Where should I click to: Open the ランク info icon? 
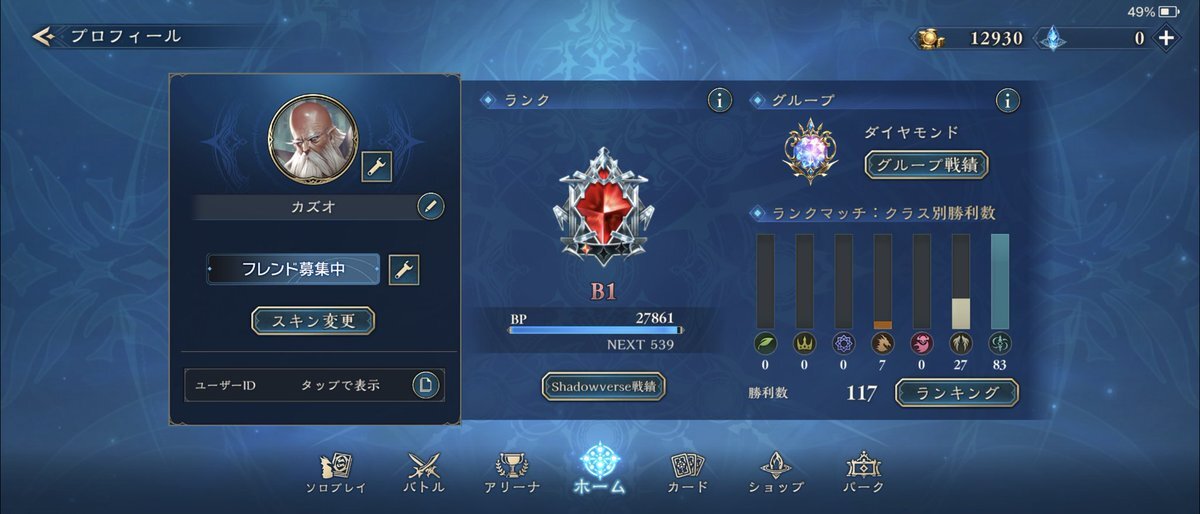[x=719, y=100]
